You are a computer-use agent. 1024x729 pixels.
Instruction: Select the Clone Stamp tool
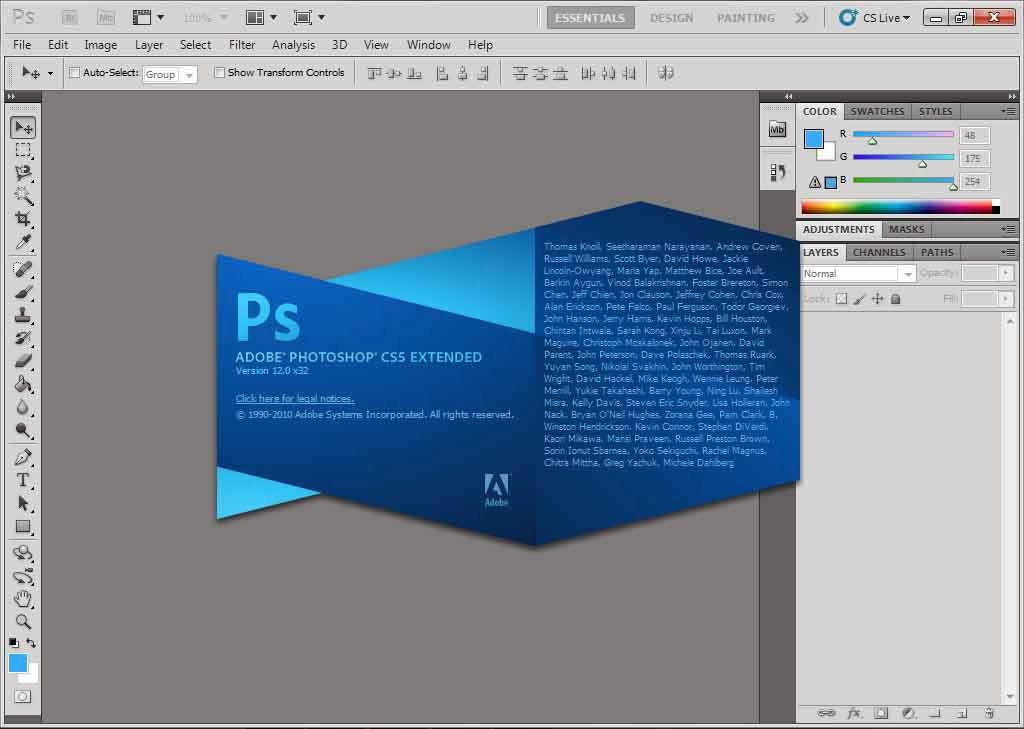click(x=23, y=315)
